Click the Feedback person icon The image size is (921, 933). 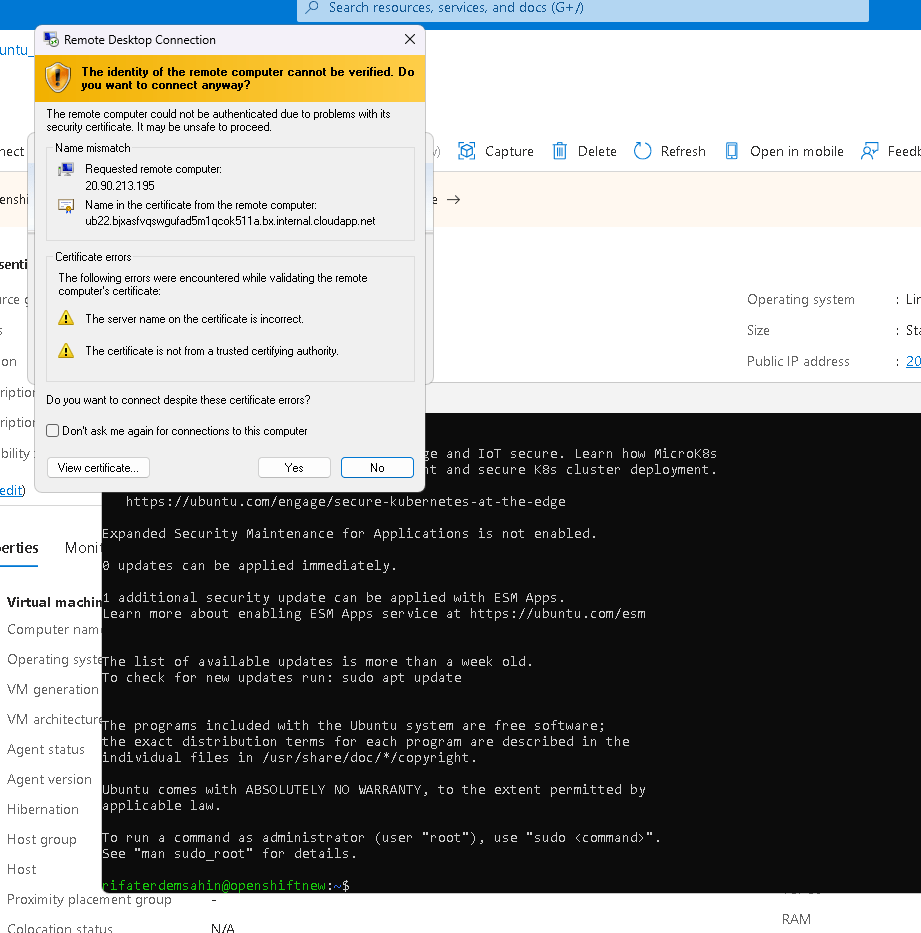click(870, 151)
